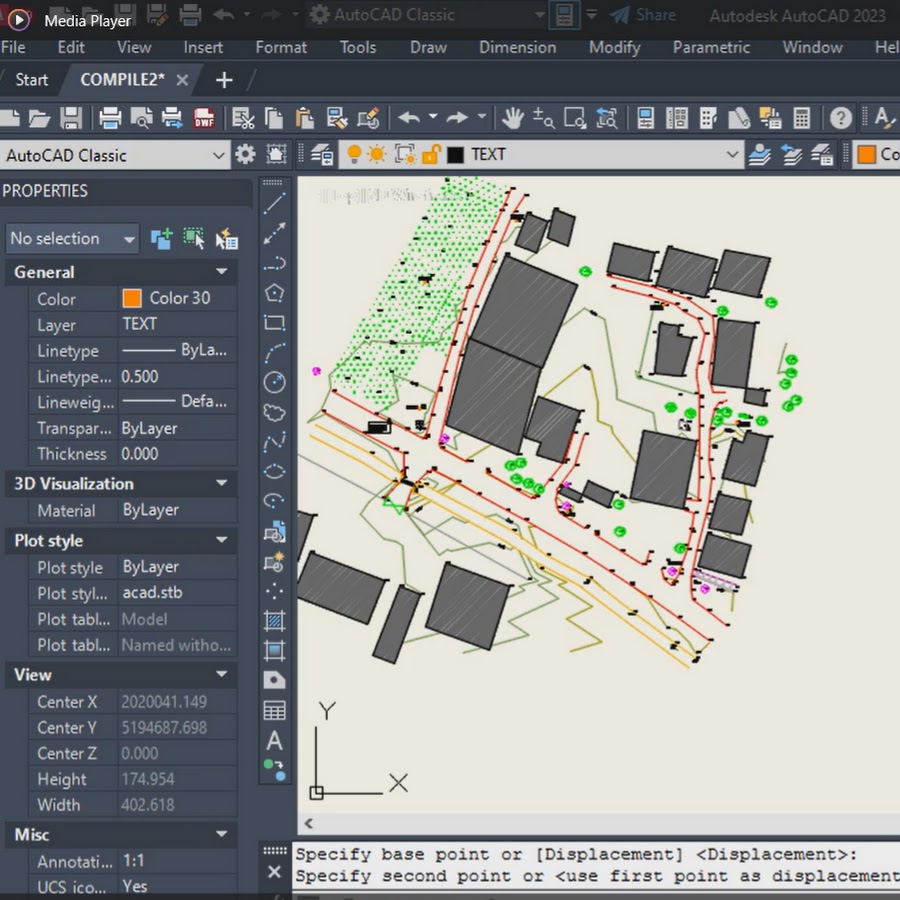Click the Match Properties brush icon

[x=336, y=119]
